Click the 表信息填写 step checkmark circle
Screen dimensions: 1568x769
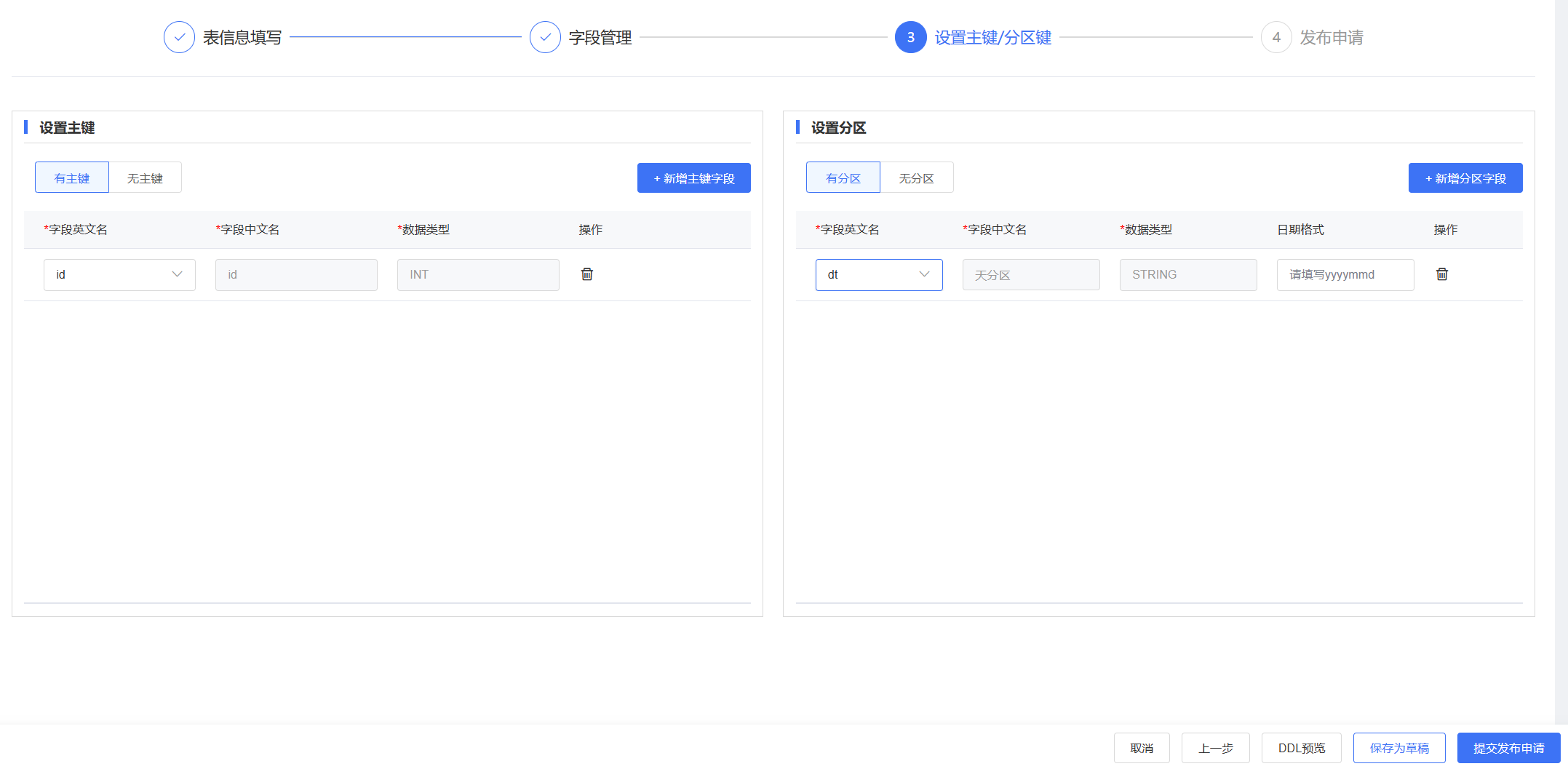tap(179, 37)
